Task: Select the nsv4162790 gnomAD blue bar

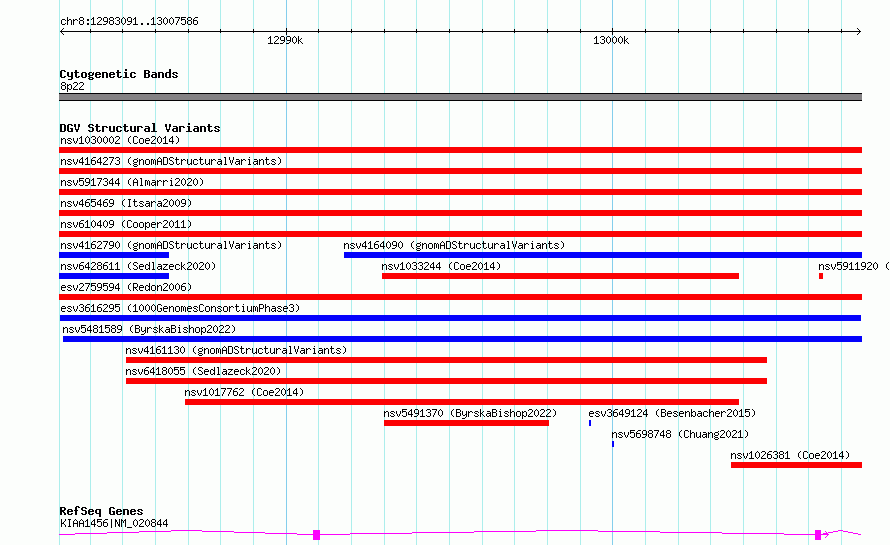Action: pos(114,255)
